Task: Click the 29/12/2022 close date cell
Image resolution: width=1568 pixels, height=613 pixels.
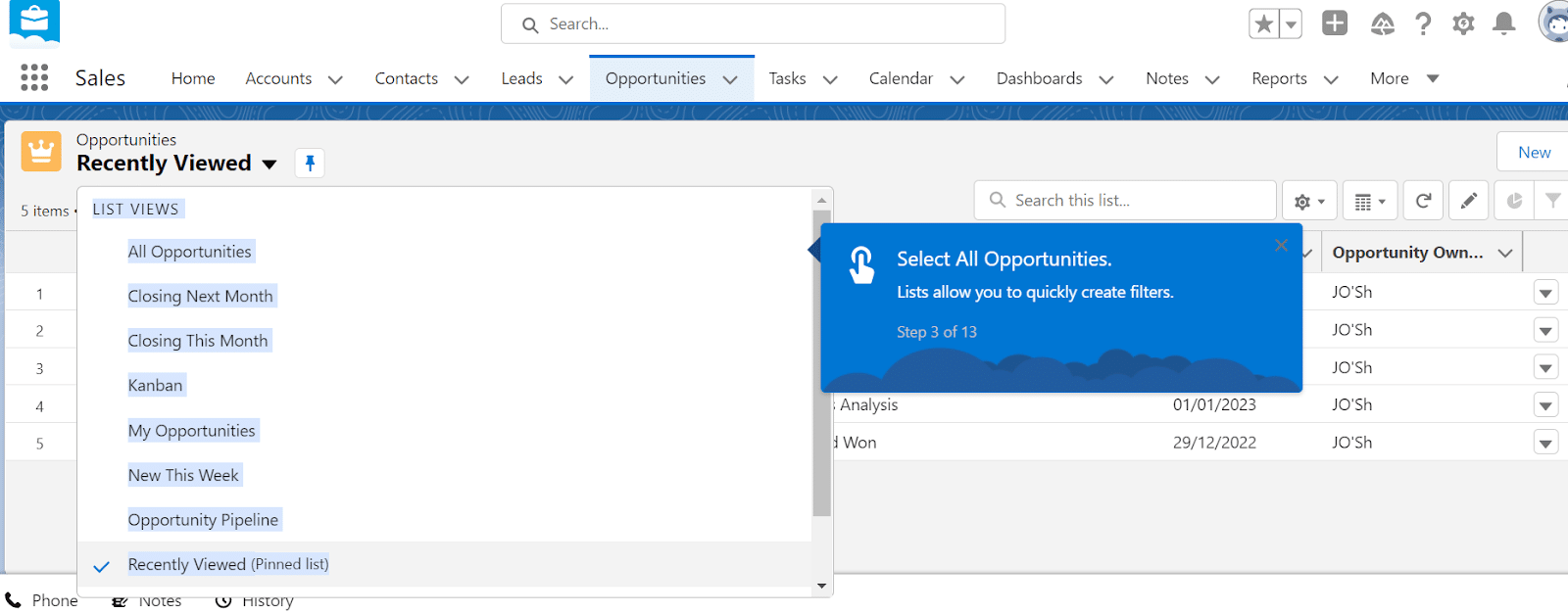Action: pyautogui.click(x=1214, y=443)
